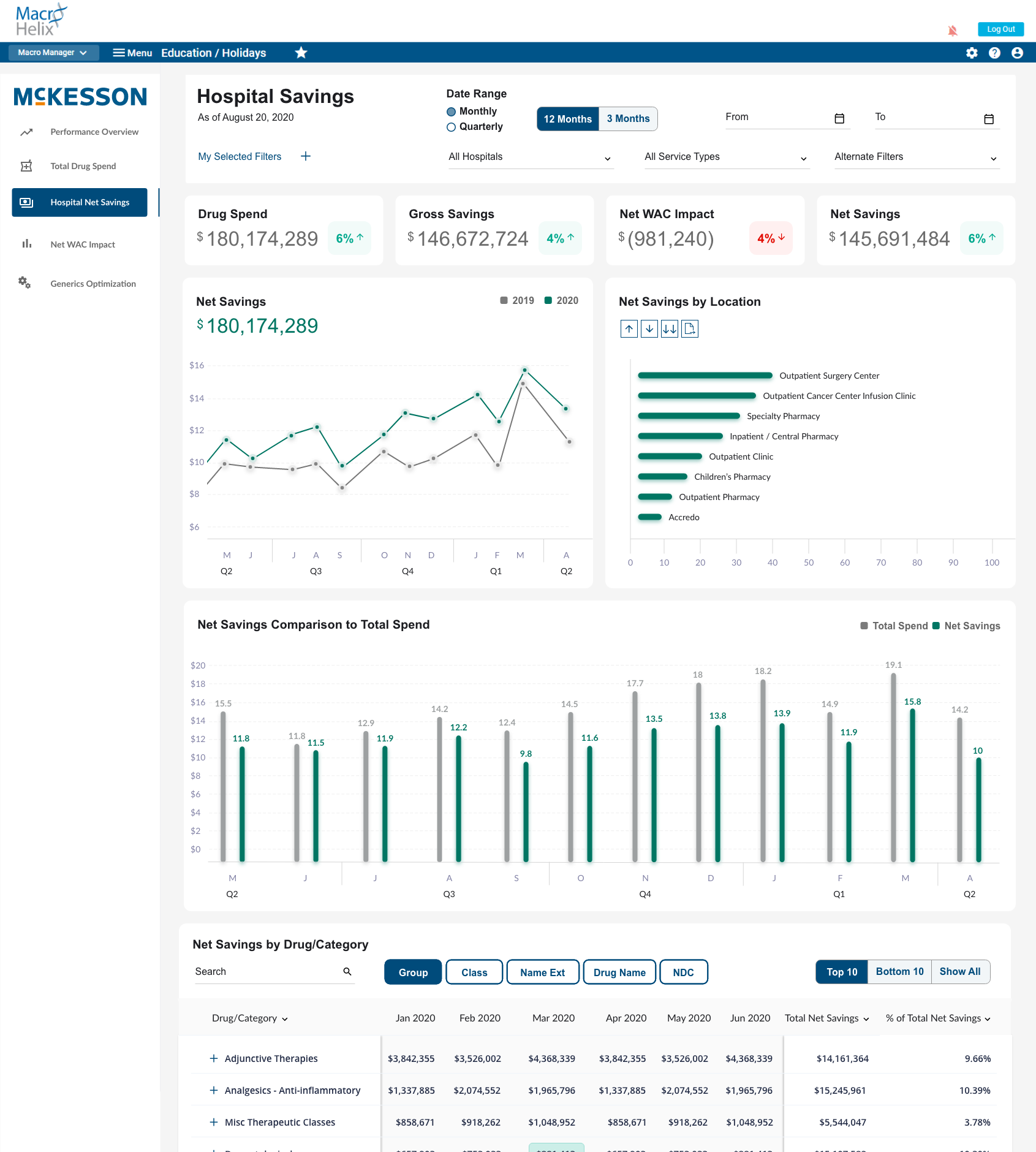Click the Performance Overview trend icon
1036x1152 pixels.
pos(26,132)
